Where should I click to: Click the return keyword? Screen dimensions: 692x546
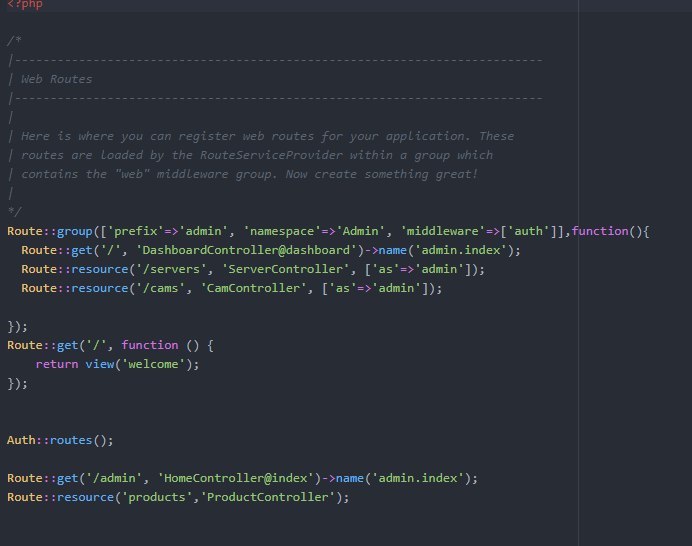tap(56, 364)
